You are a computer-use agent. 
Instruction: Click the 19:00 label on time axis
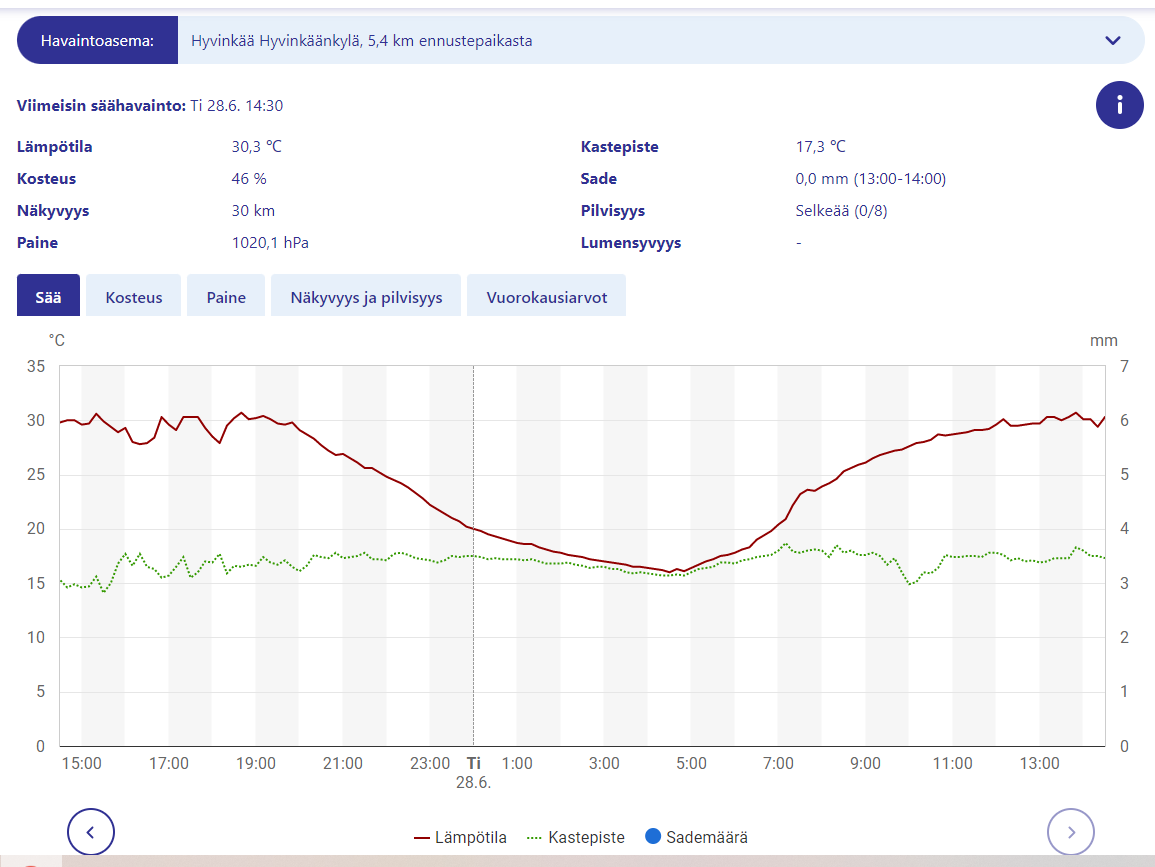(256, 764)
